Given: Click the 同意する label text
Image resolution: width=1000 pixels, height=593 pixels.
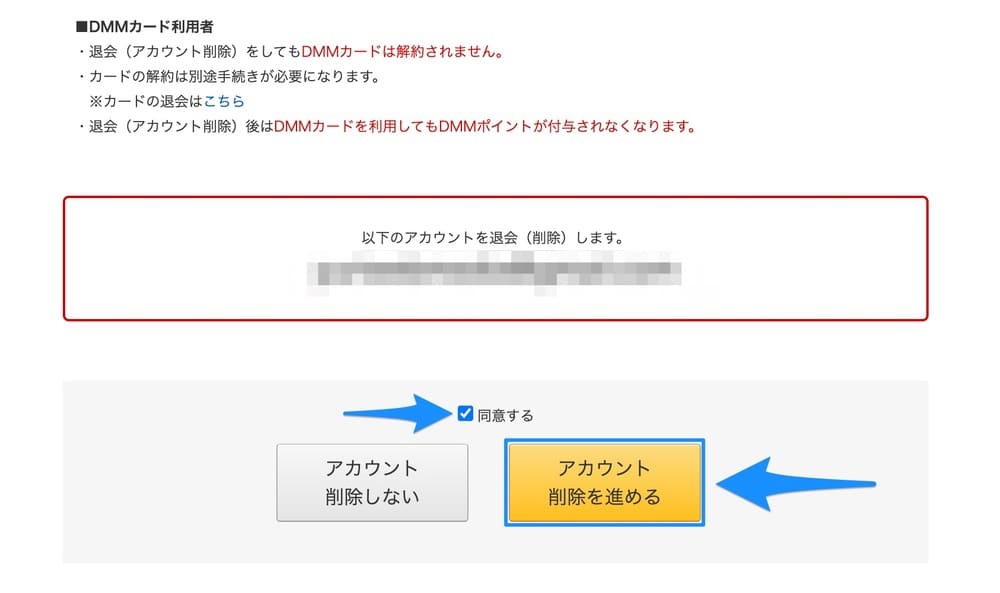Looking at the screenshot, I should pyautogui.click(x=506, y=415).
